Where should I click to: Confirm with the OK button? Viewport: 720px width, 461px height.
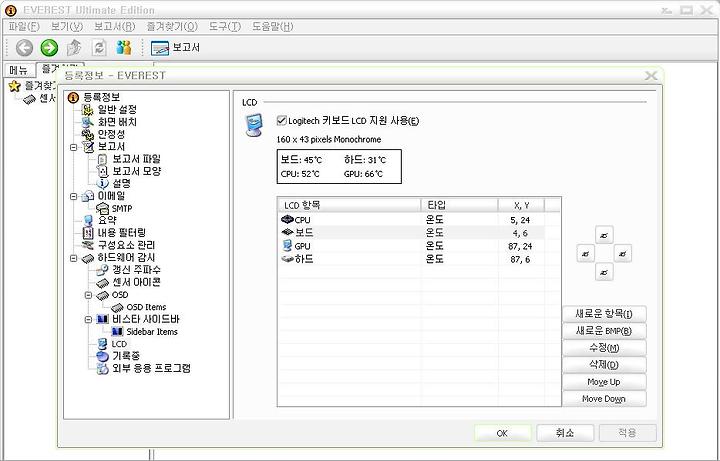click(x=502, y=433)
